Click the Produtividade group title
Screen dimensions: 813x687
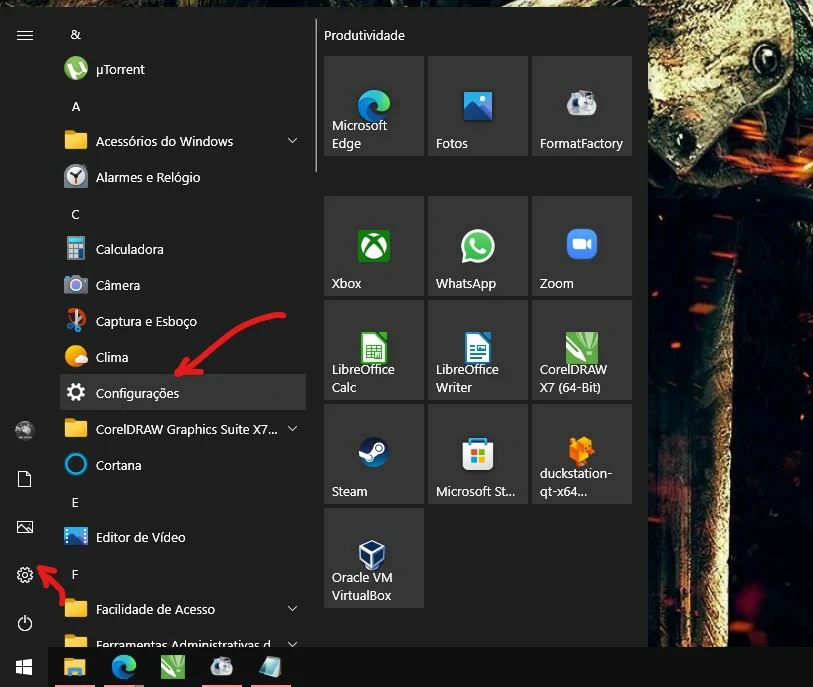click(364, 35)
